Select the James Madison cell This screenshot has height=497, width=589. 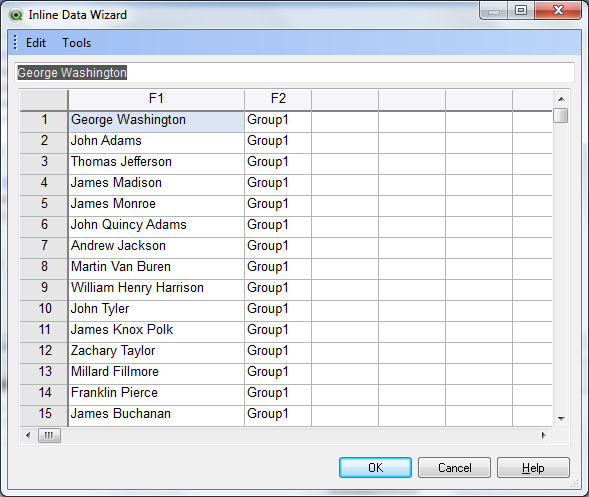point(156,185)
